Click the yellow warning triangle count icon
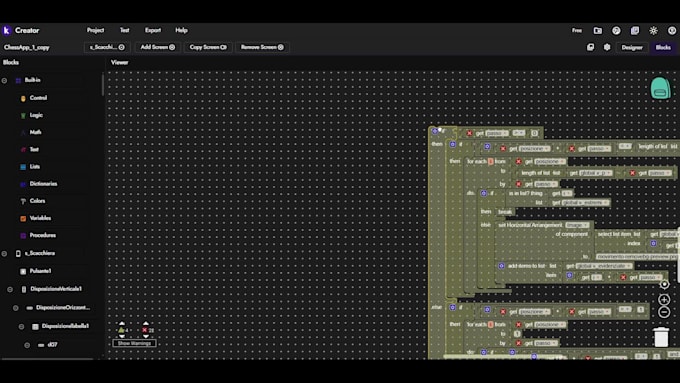Image resolution: width=680 pixels, height=383 pixels. coord(121,330)
